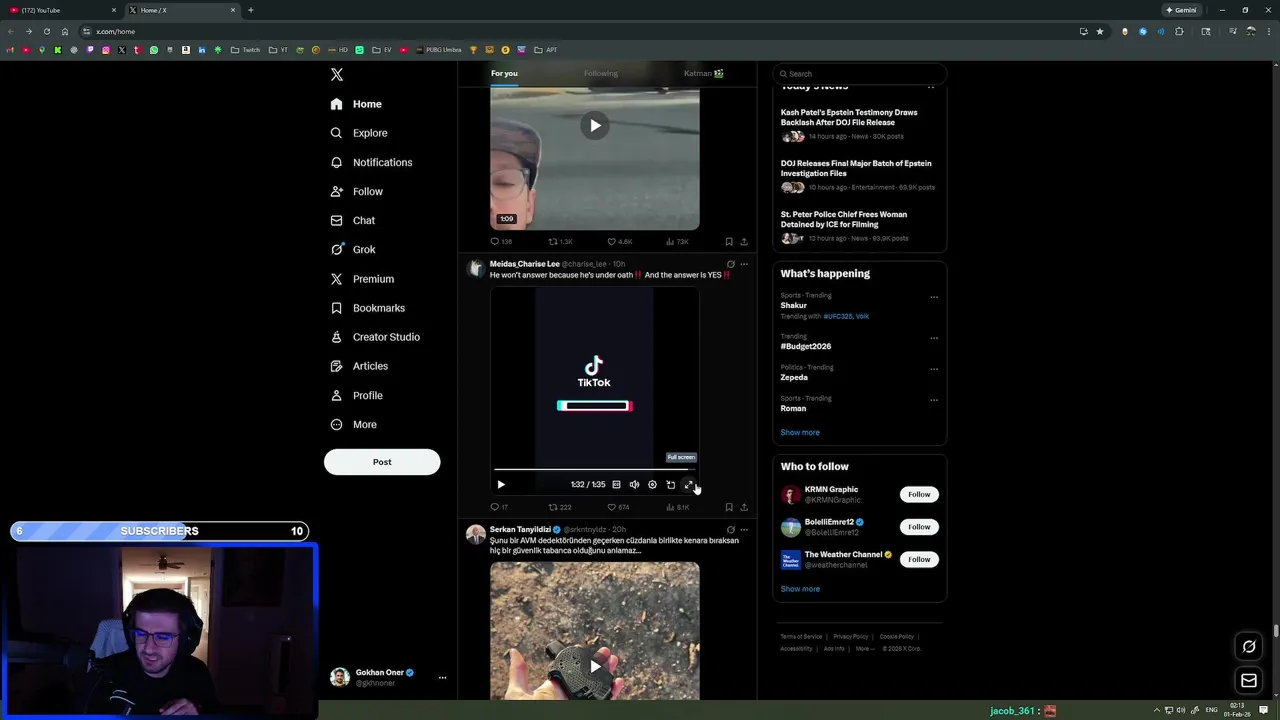Bookmark the post with 73K views

coord(729,242)
